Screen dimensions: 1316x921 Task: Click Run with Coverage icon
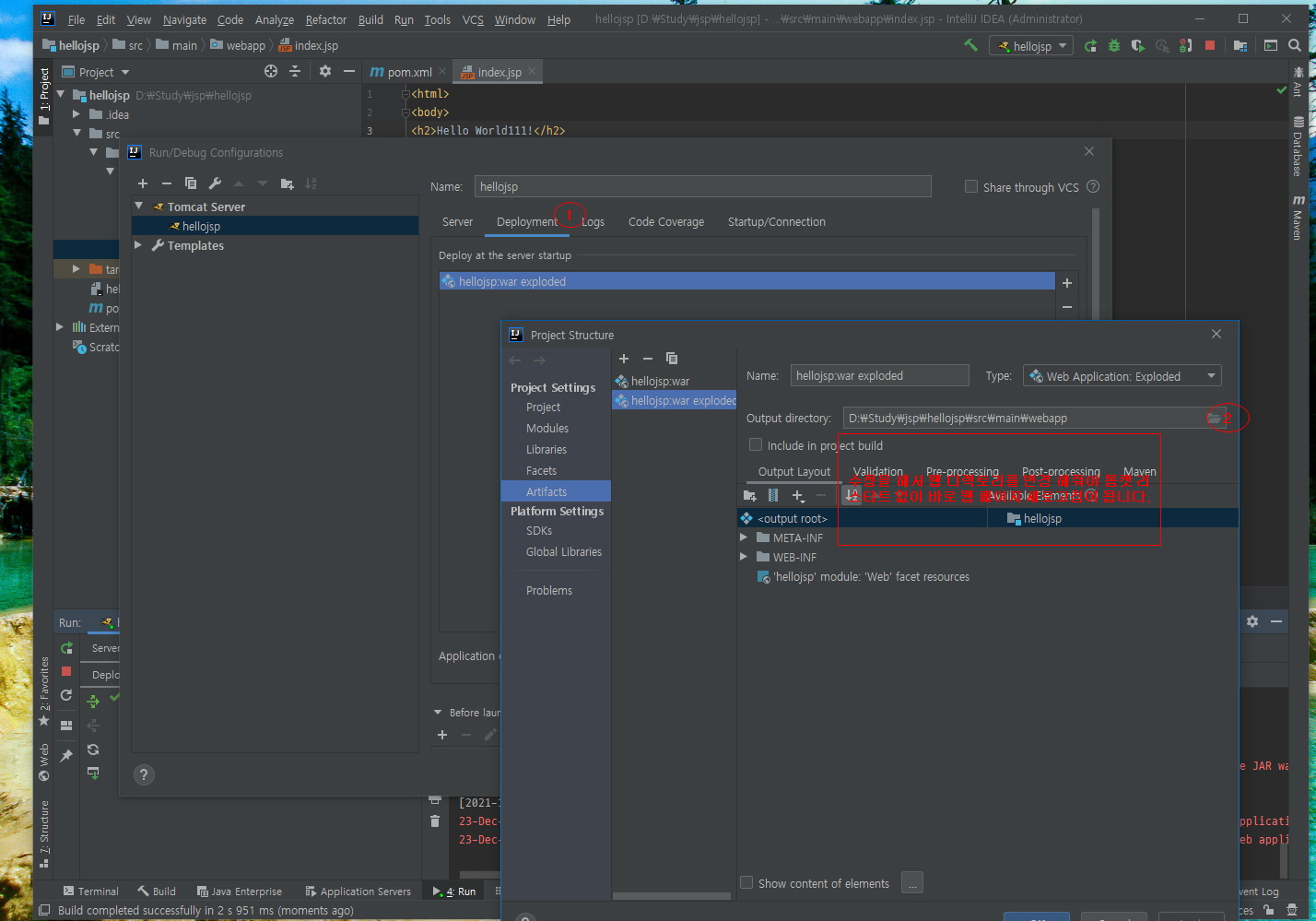tap(1138, 45)
